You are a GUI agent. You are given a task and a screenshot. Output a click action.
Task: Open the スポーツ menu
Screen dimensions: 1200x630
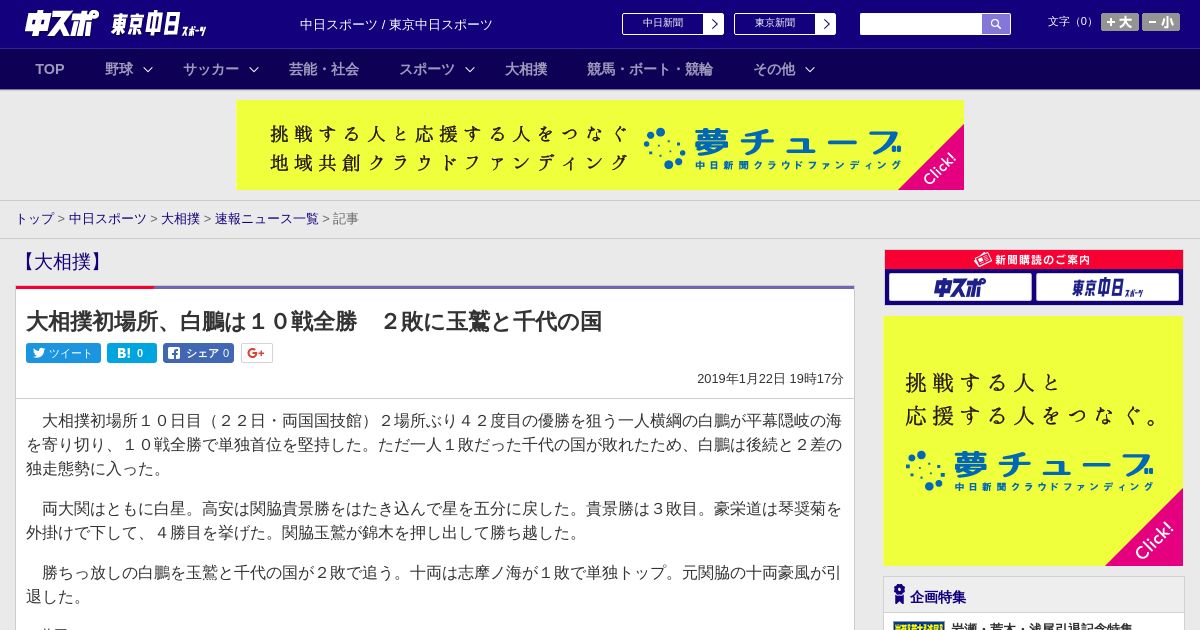click(427, 69)
